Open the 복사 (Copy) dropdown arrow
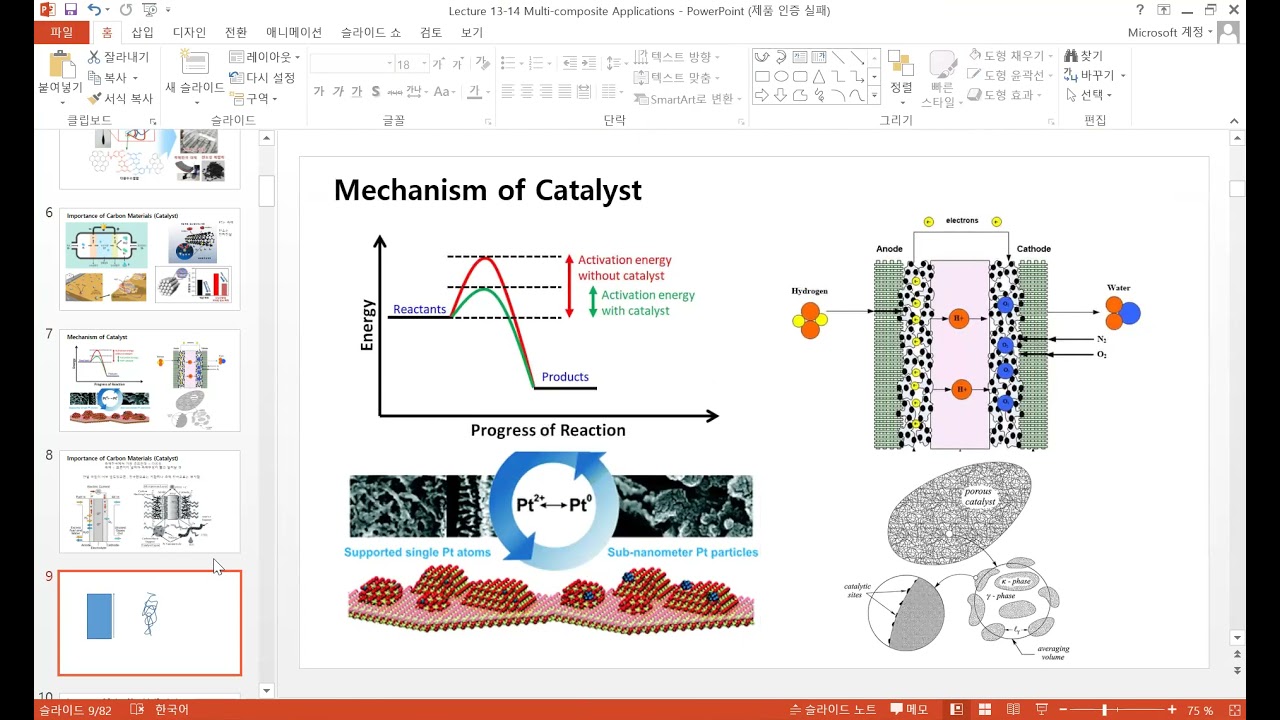Image resolution: width=1280 pixels, height=720 pixels. [x=135, y=78]
